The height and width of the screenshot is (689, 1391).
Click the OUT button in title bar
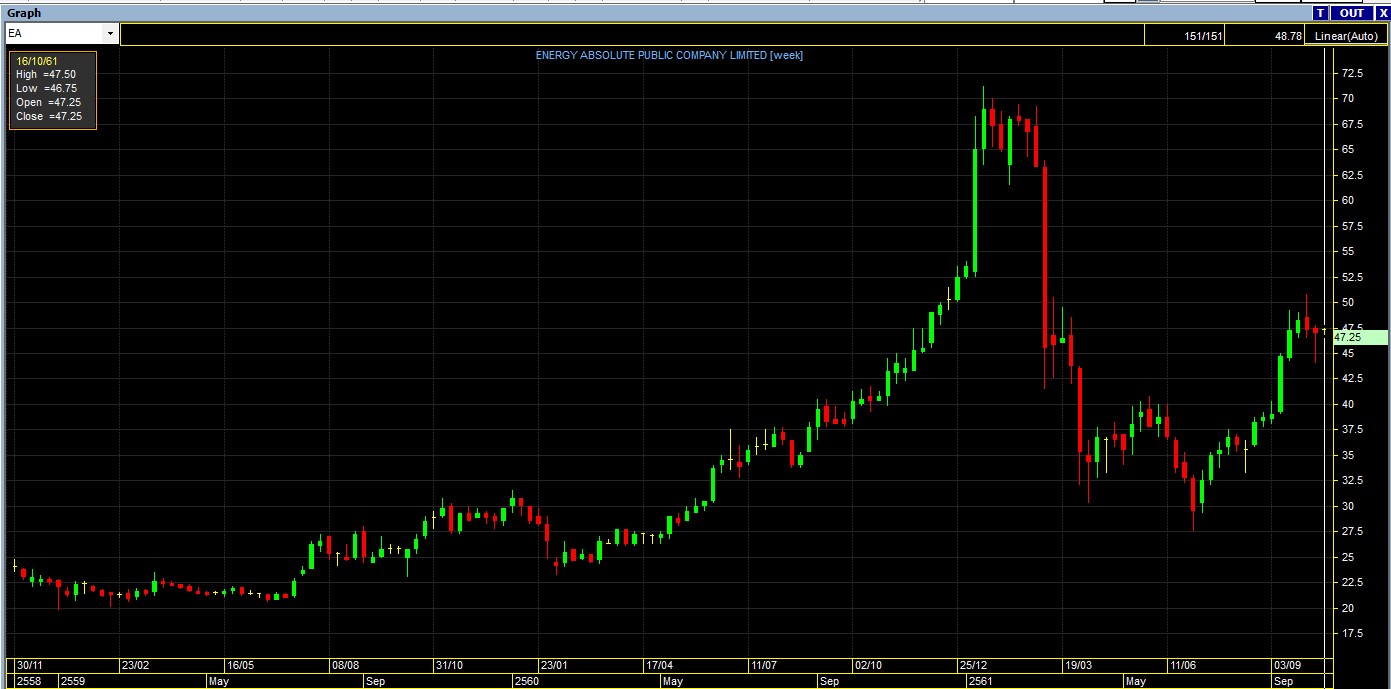pos(1352,13)
